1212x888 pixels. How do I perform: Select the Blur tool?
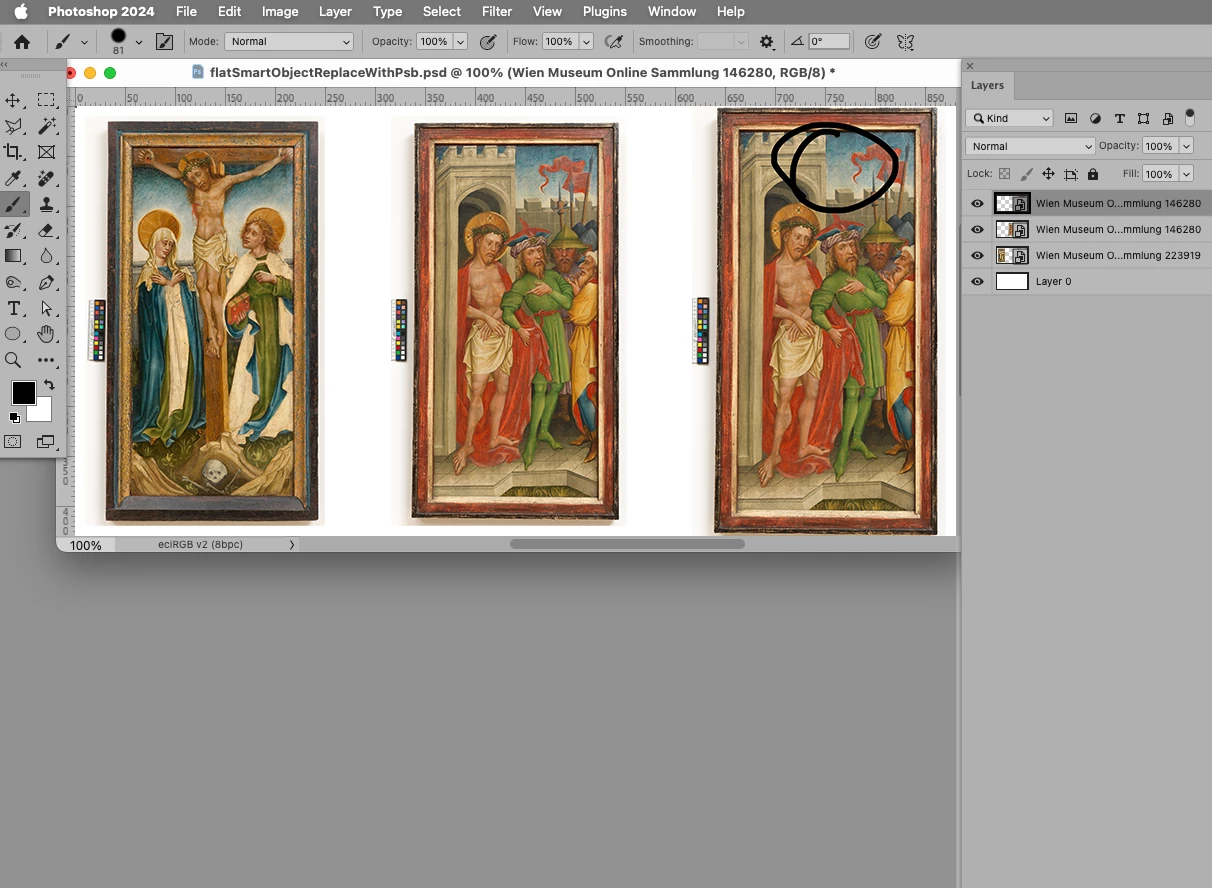pyautogui.click(x=46, y=256)
